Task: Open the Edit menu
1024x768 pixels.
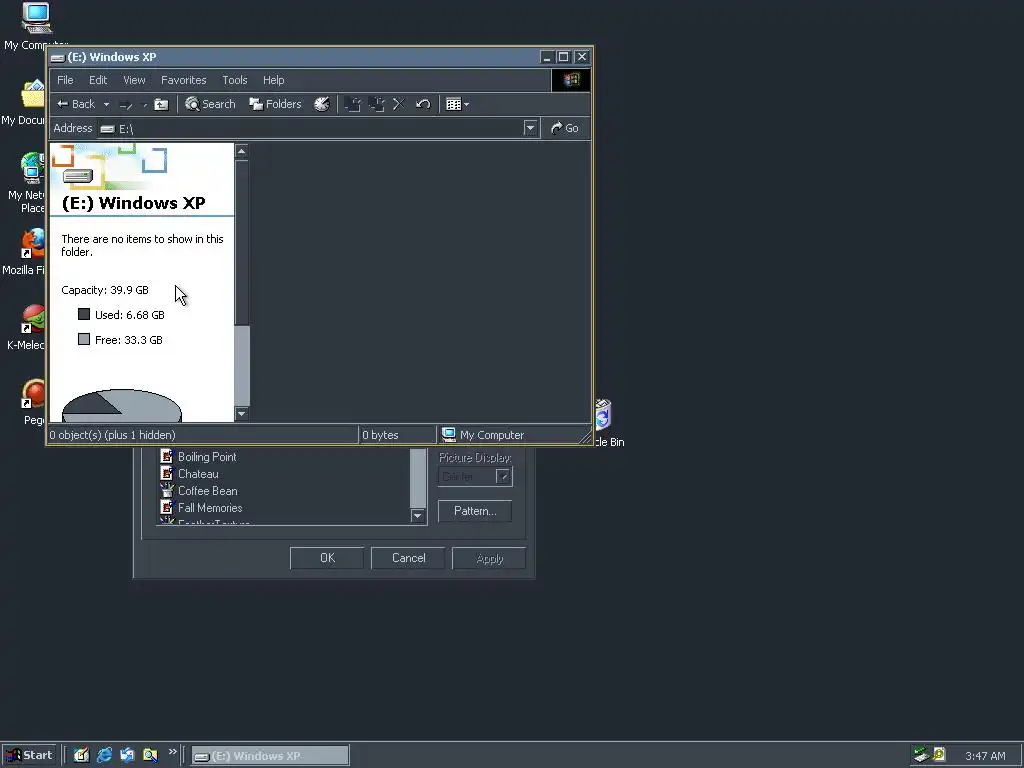Action: (98, 80)
